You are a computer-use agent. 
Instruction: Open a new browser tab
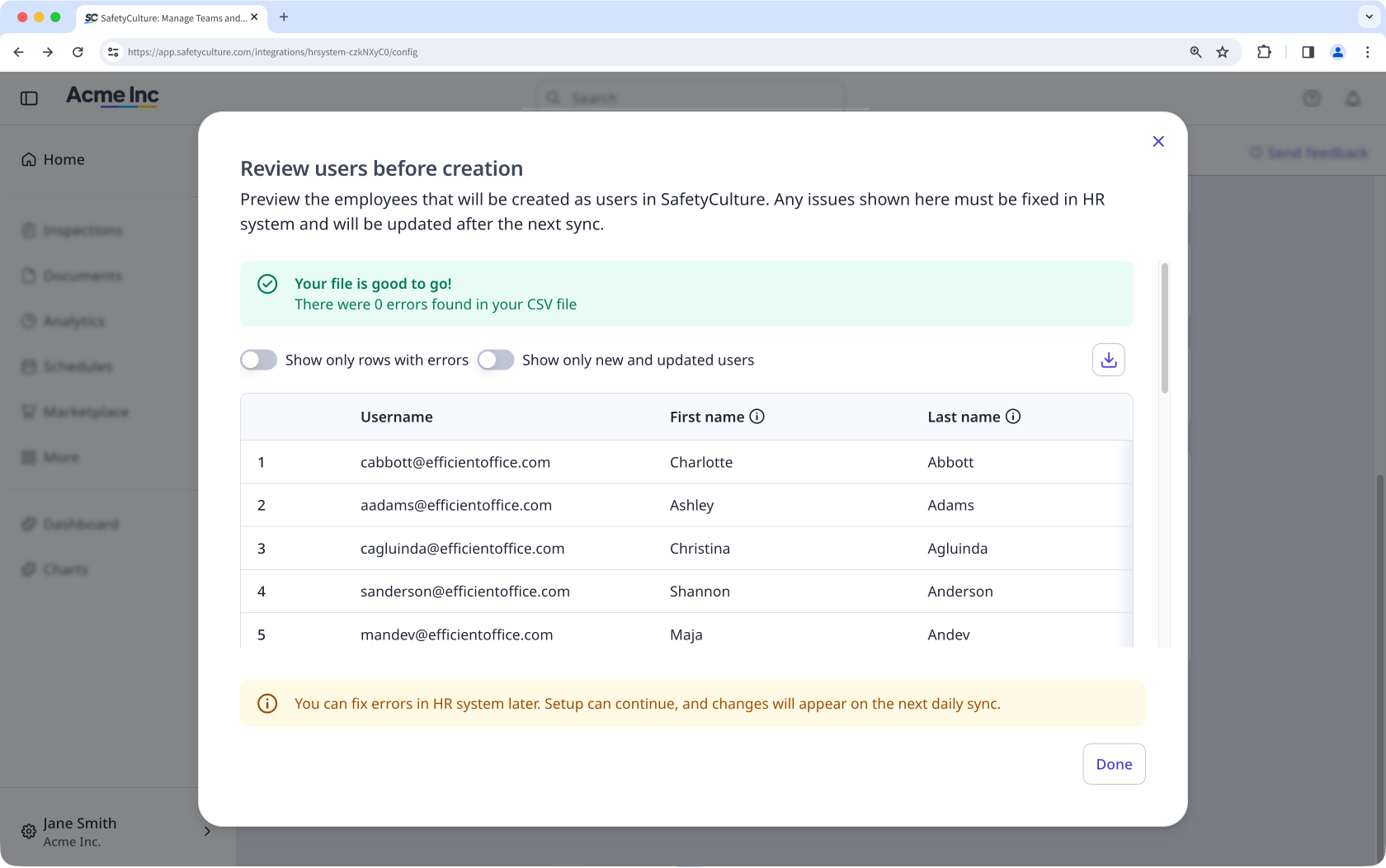pos(284,17)
